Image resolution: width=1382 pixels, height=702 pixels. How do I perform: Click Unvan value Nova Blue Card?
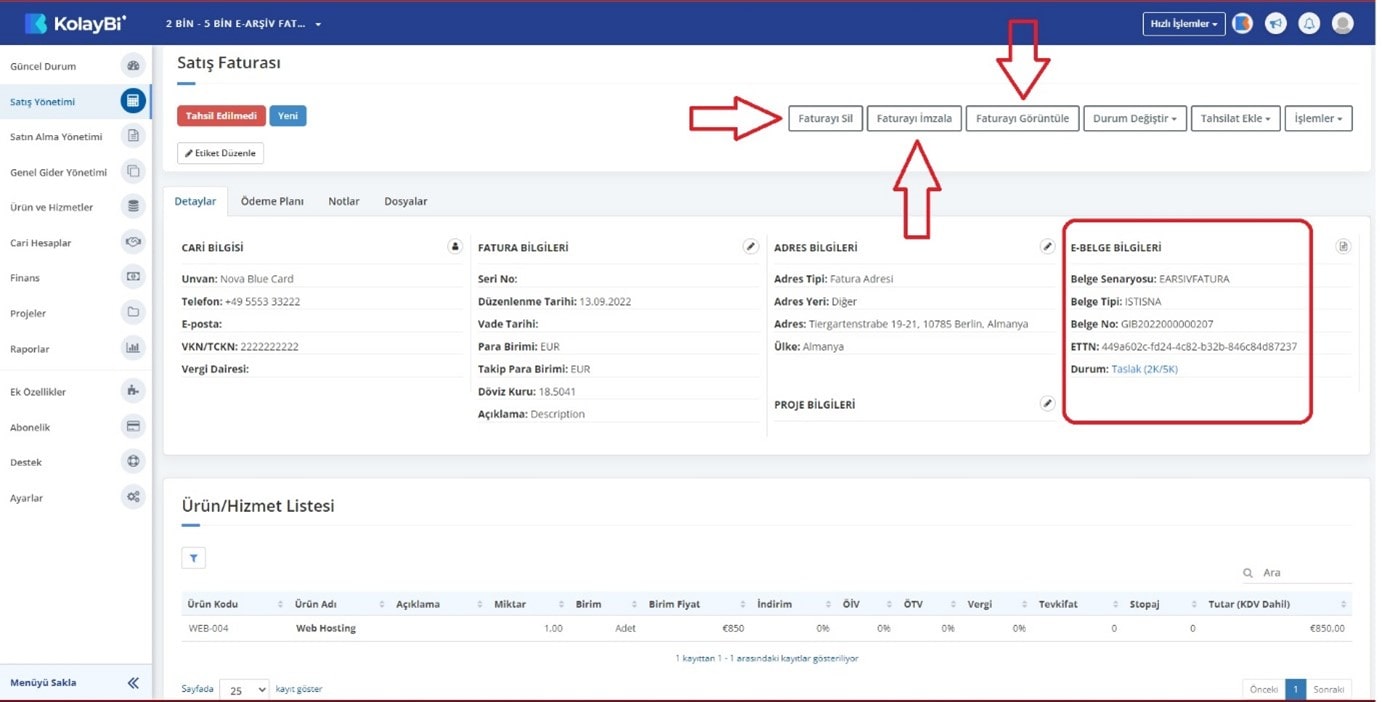[x=257, y=279]
